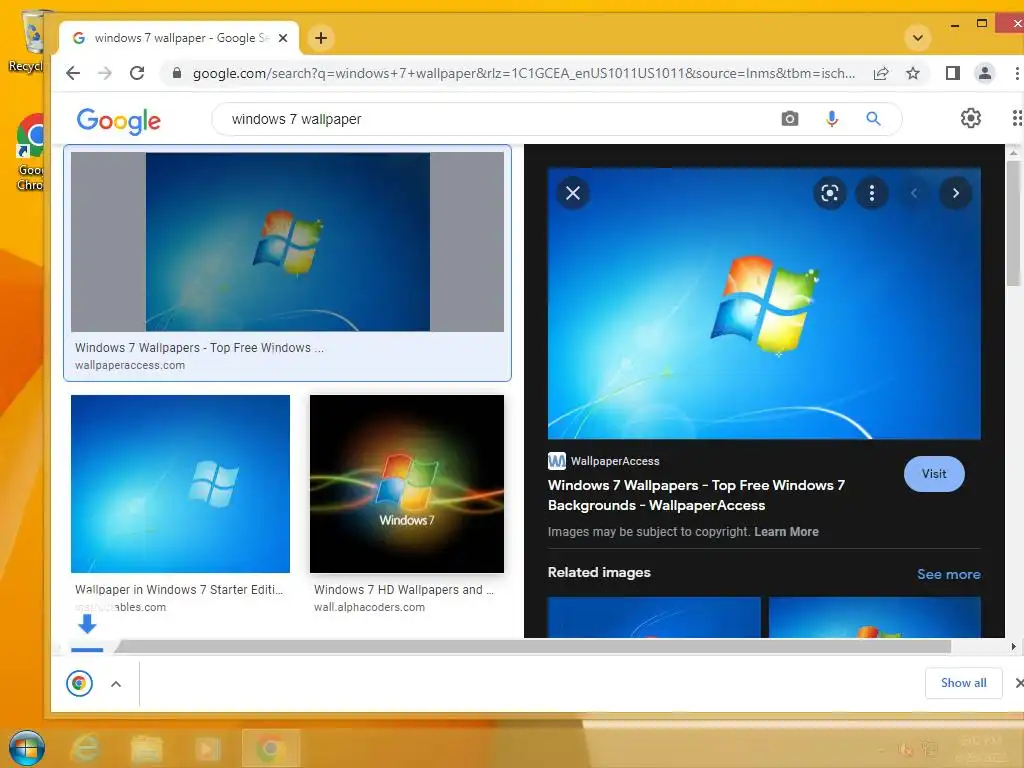Reload the page with the refresh icon

point(136,73)
